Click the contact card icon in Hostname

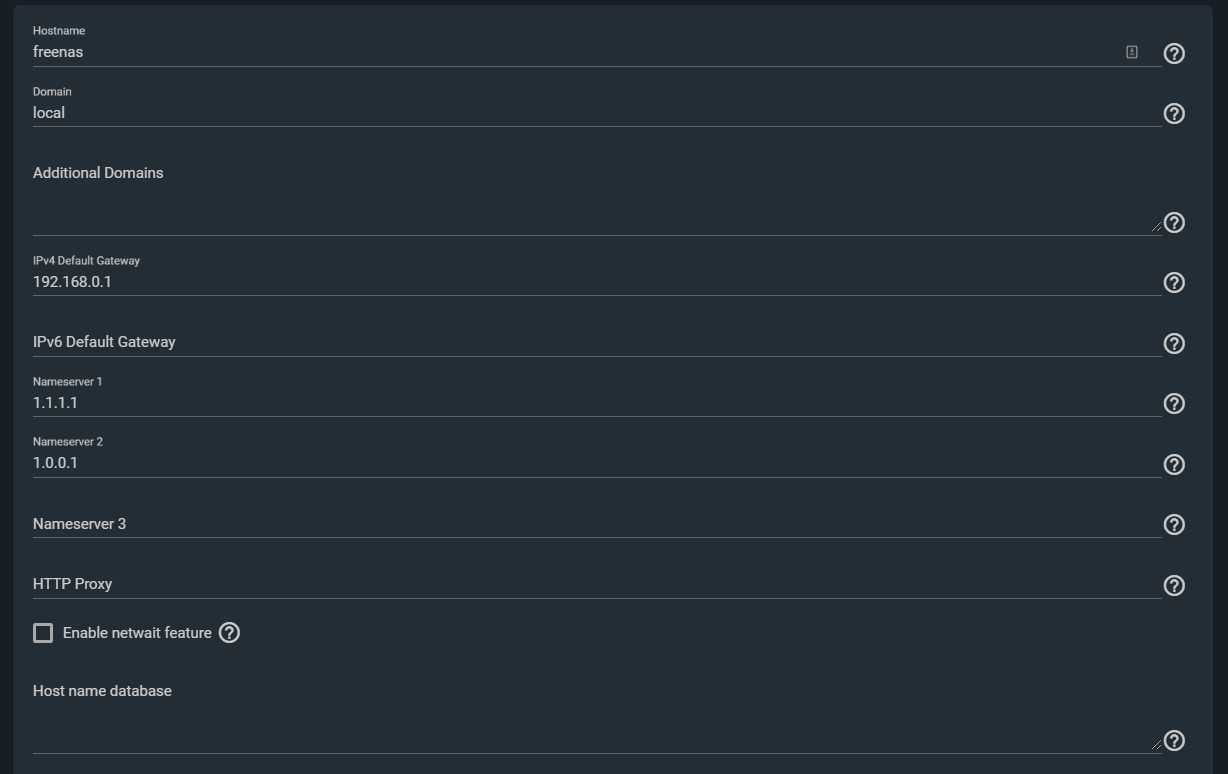(x=1132, y=52)
